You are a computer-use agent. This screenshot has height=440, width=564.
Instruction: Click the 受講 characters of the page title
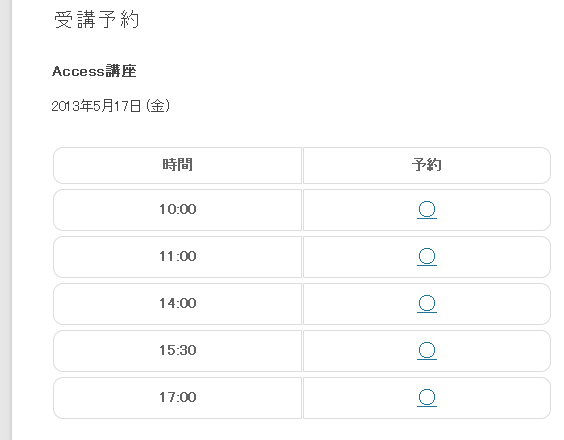tap(75, 20)
